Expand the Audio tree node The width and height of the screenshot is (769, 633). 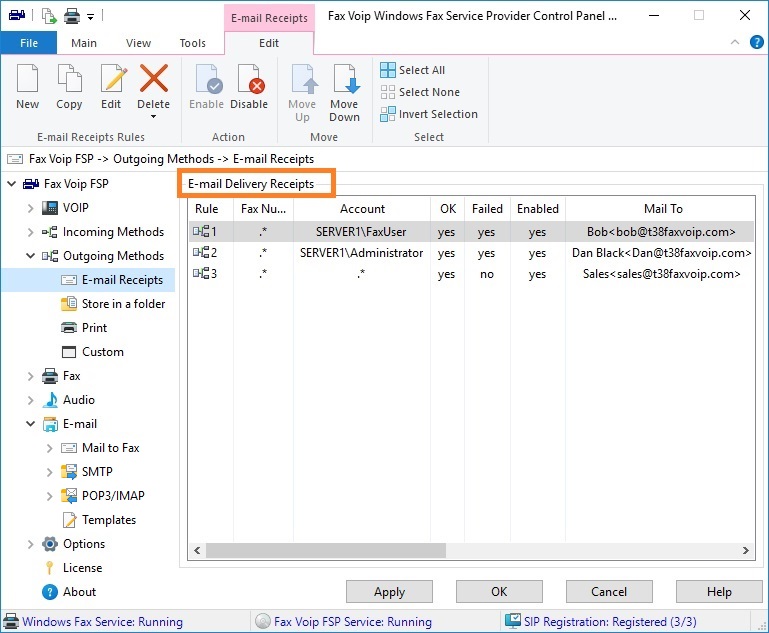click(30, 400)
